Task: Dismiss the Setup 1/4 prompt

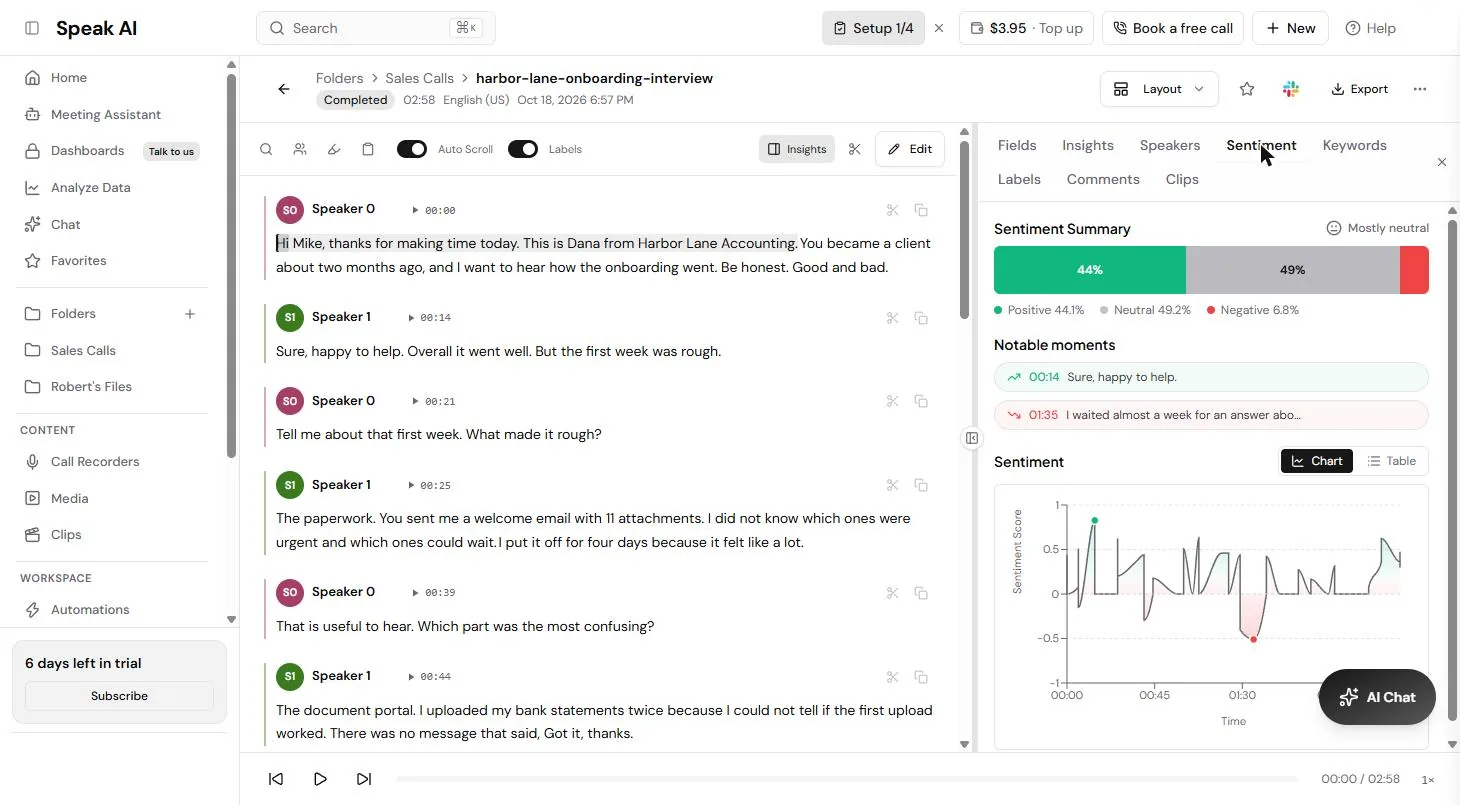Action: click(939, 28)
